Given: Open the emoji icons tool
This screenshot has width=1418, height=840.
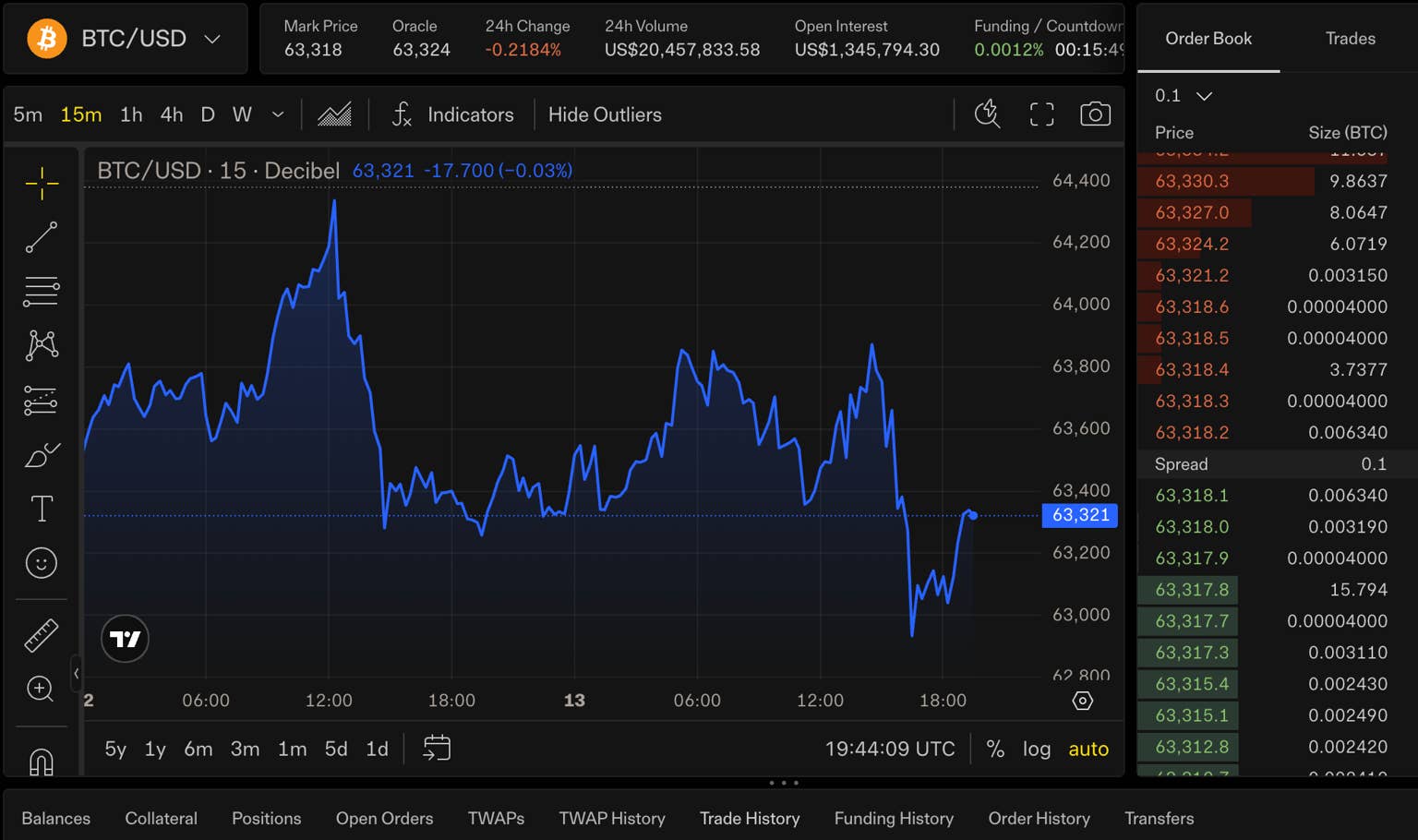Looking at the screenshot, I should (42, 563).
